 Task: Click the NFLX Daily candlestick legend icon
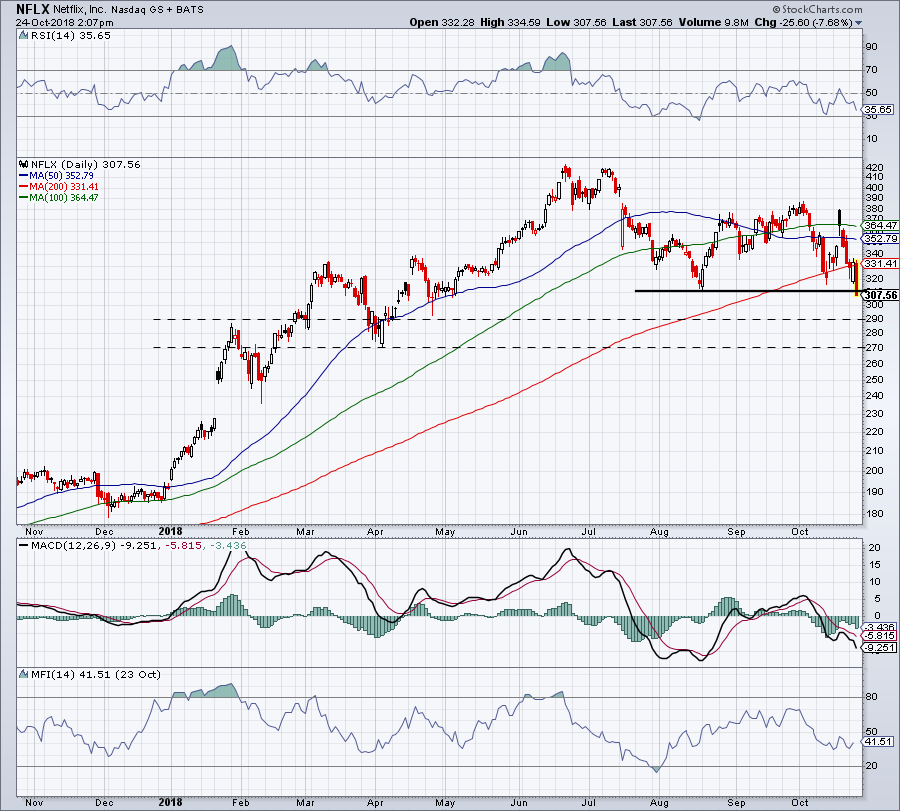[x=24, y=164]
